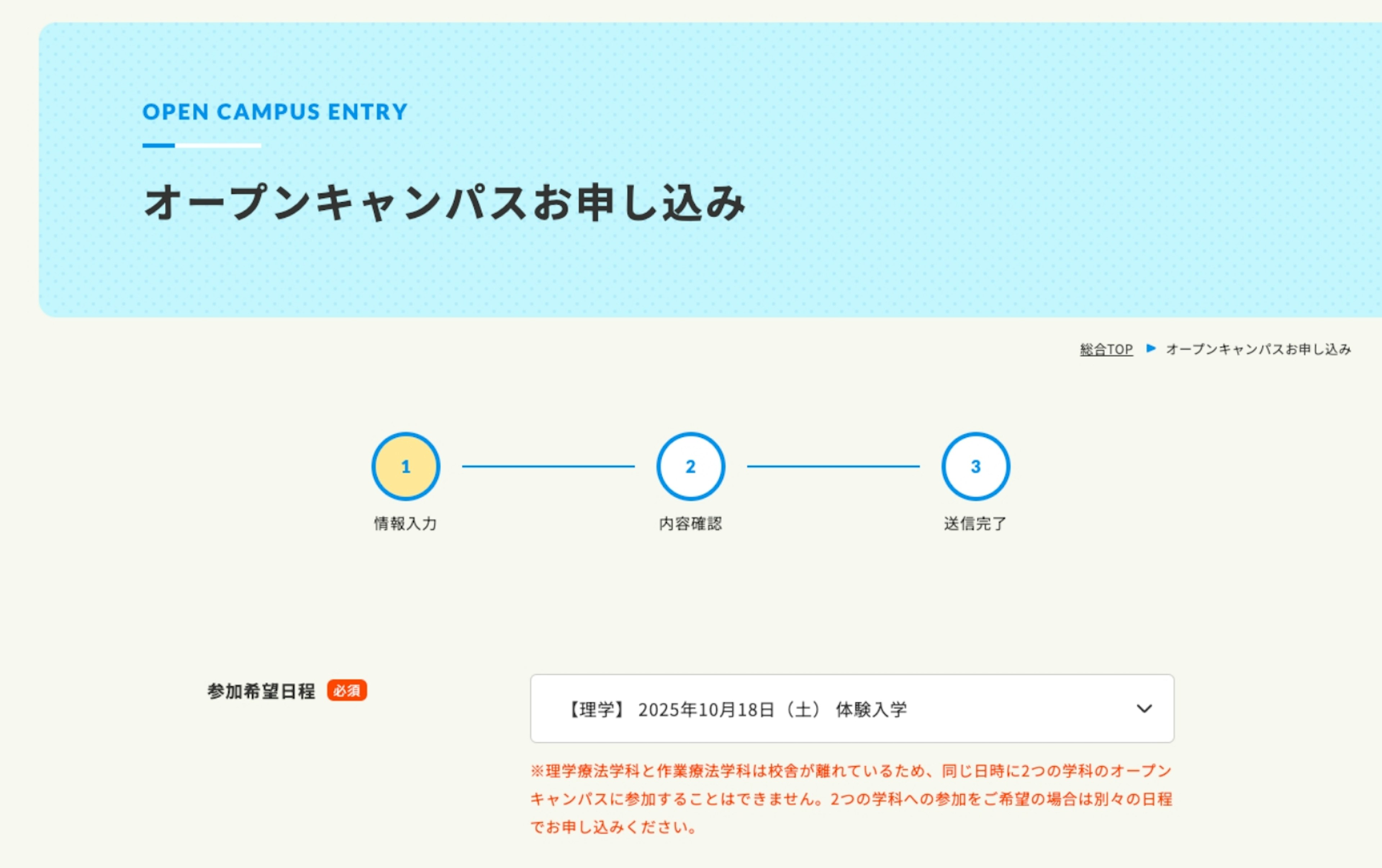Click the step 2 circle indicator
Image resolution: width=1382 pixels, height=868 pixels.
coord(690,466)
